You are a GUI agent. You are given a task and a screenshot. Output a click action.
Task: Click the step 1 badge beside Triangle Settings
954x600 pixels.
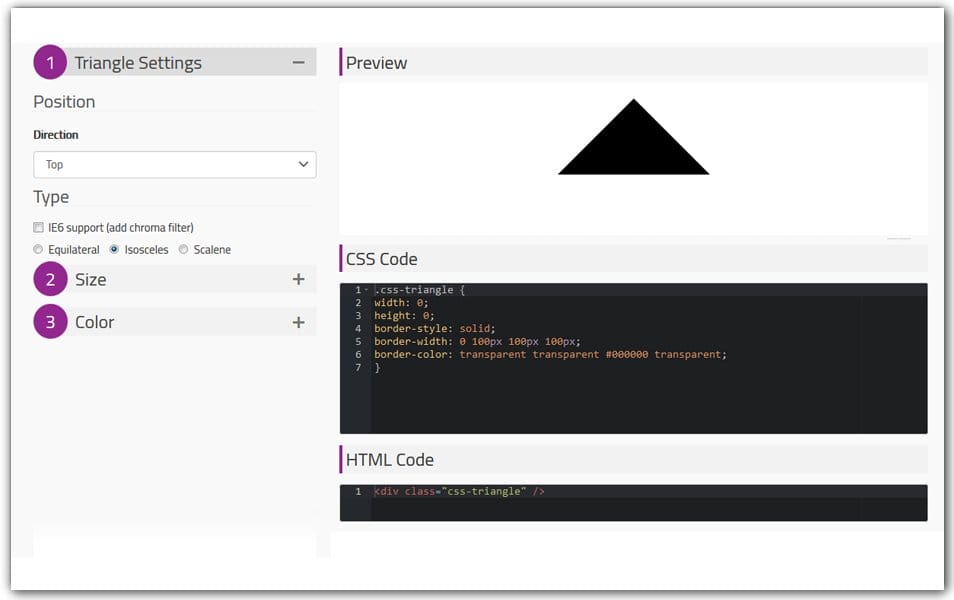tap(50, 62)
